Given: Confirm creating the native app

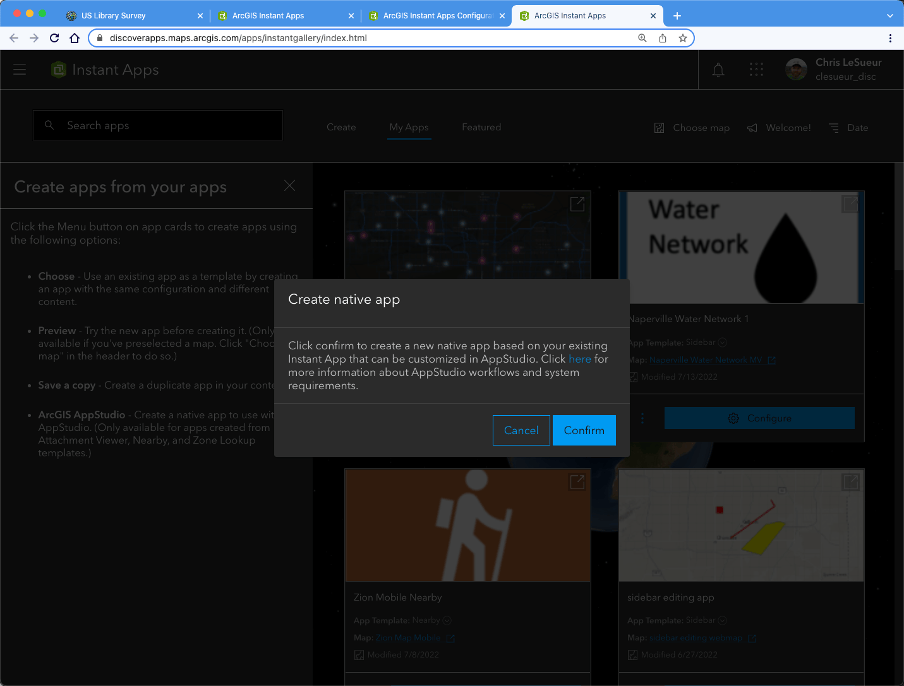Looking at the screenshot, I should [x=584, y=430].
